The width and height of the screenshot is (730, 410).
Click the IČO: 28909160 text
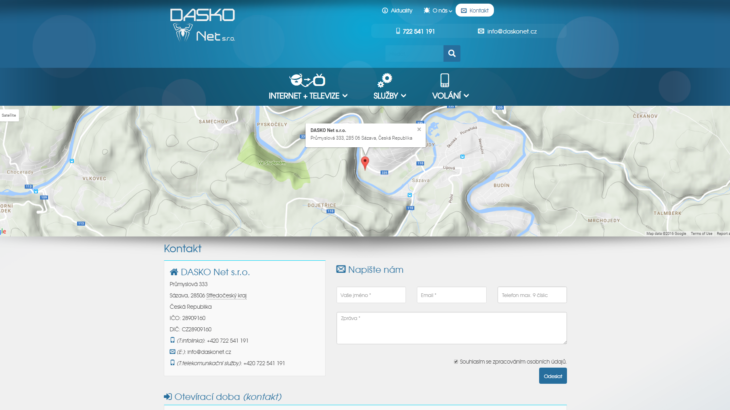coord(188,318)
